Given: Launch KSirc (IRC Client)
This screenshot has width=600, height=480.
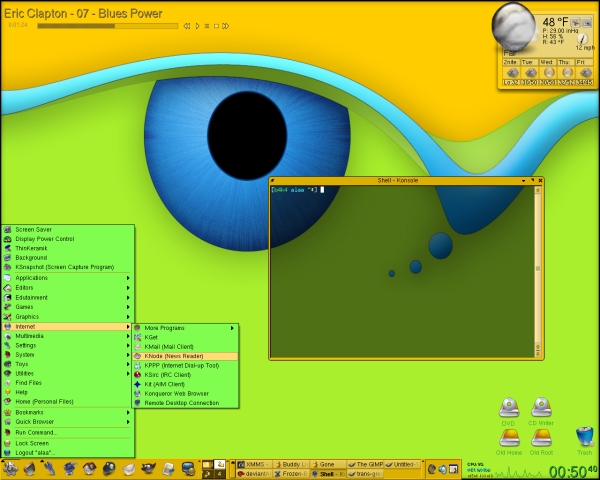Looking at the screenshot, I should 185,375.
